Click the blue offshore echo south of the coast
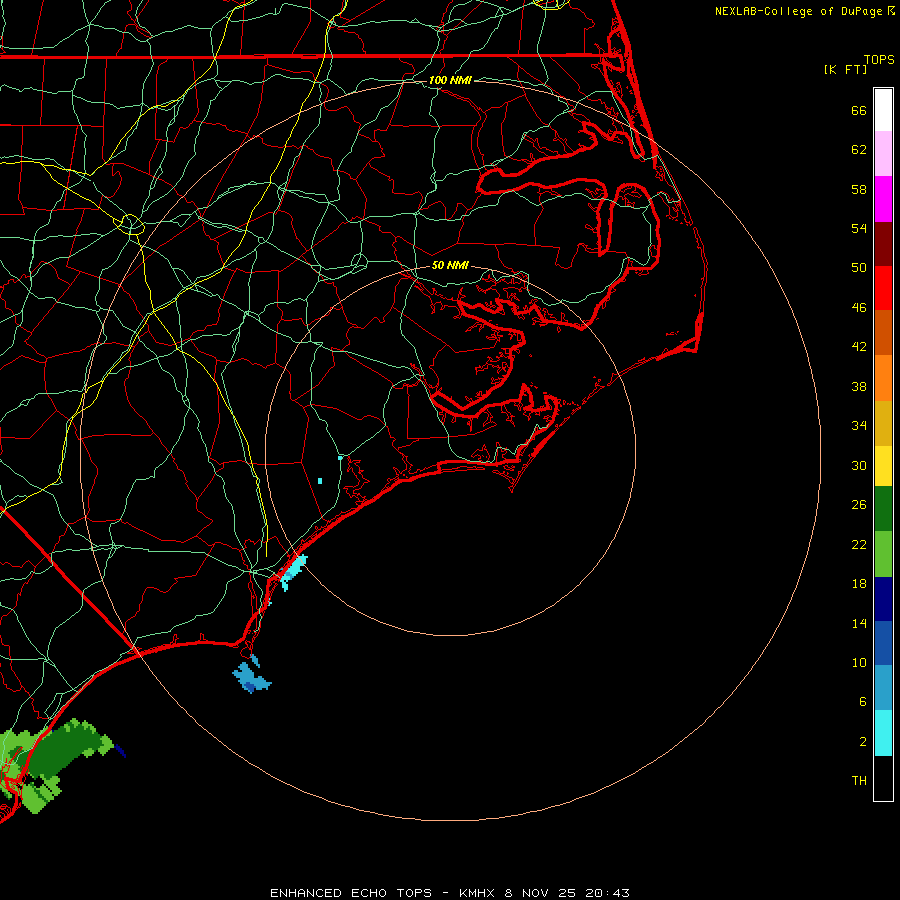 click(x=251, y=676)
